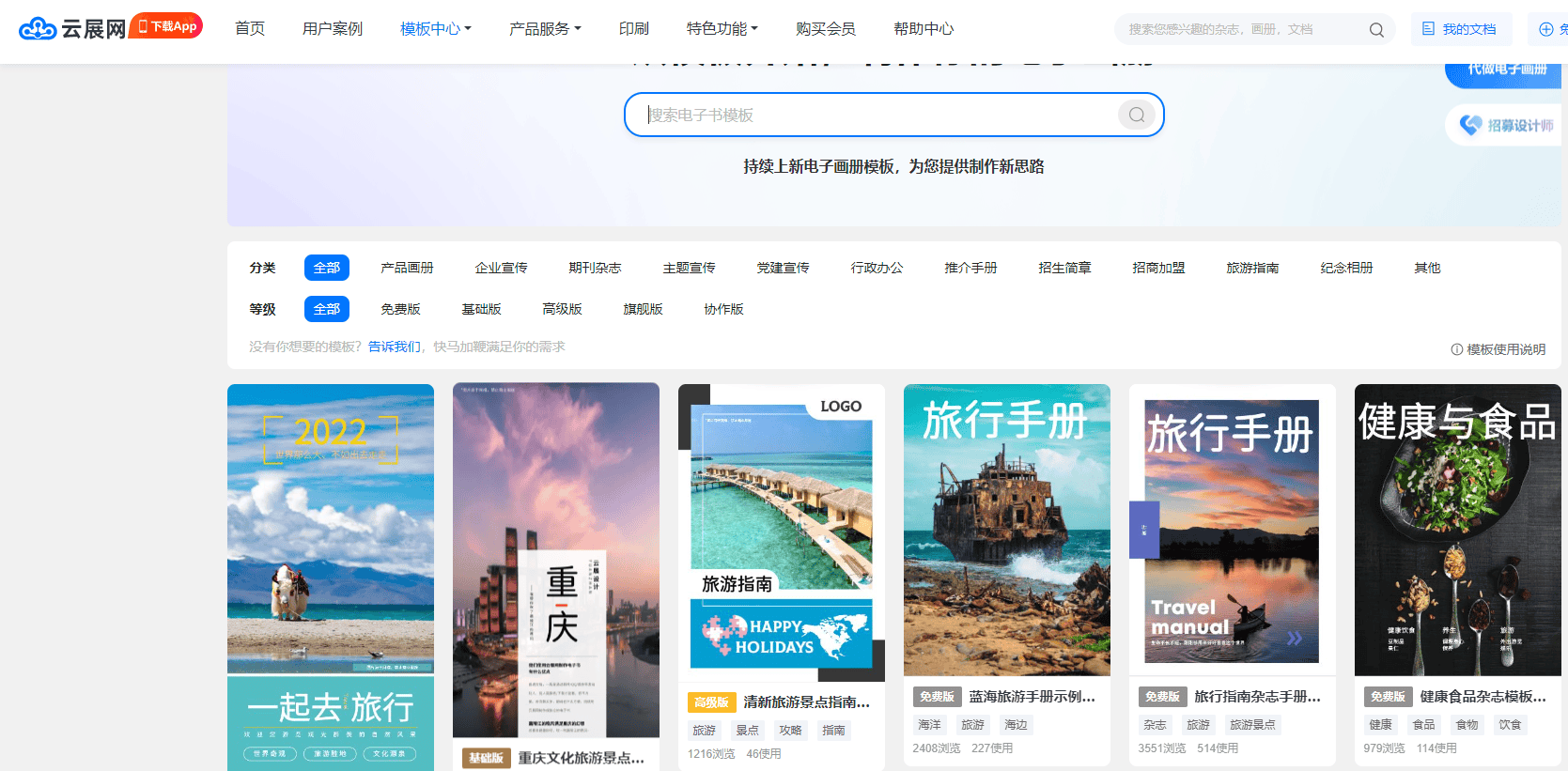The height and width of the screenshot is (771, 1568).
Task: Click the 指南 tag
Action: [x=833, y=730]
